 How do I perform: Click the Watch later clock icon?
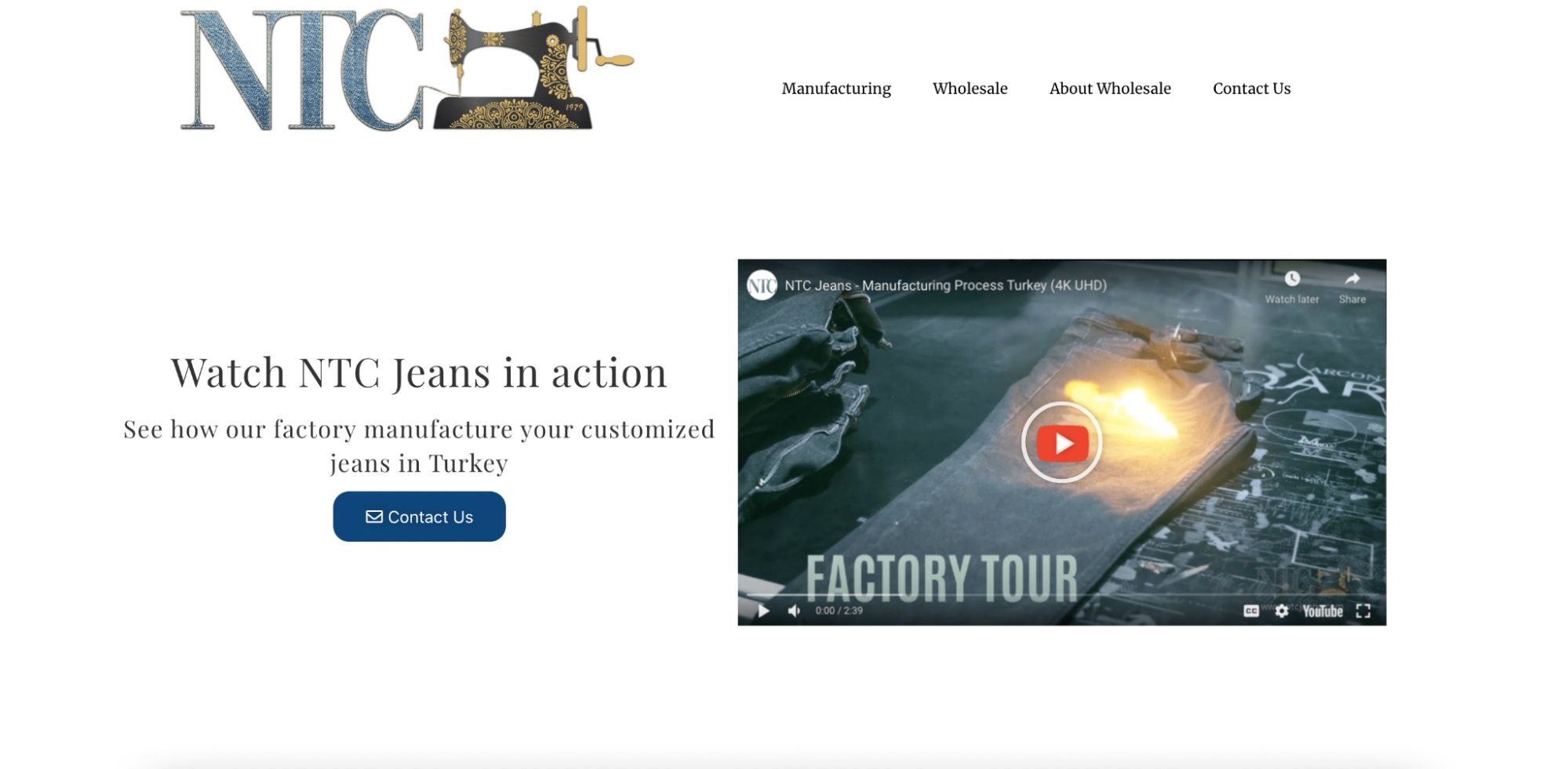[x=1292, y=279]
